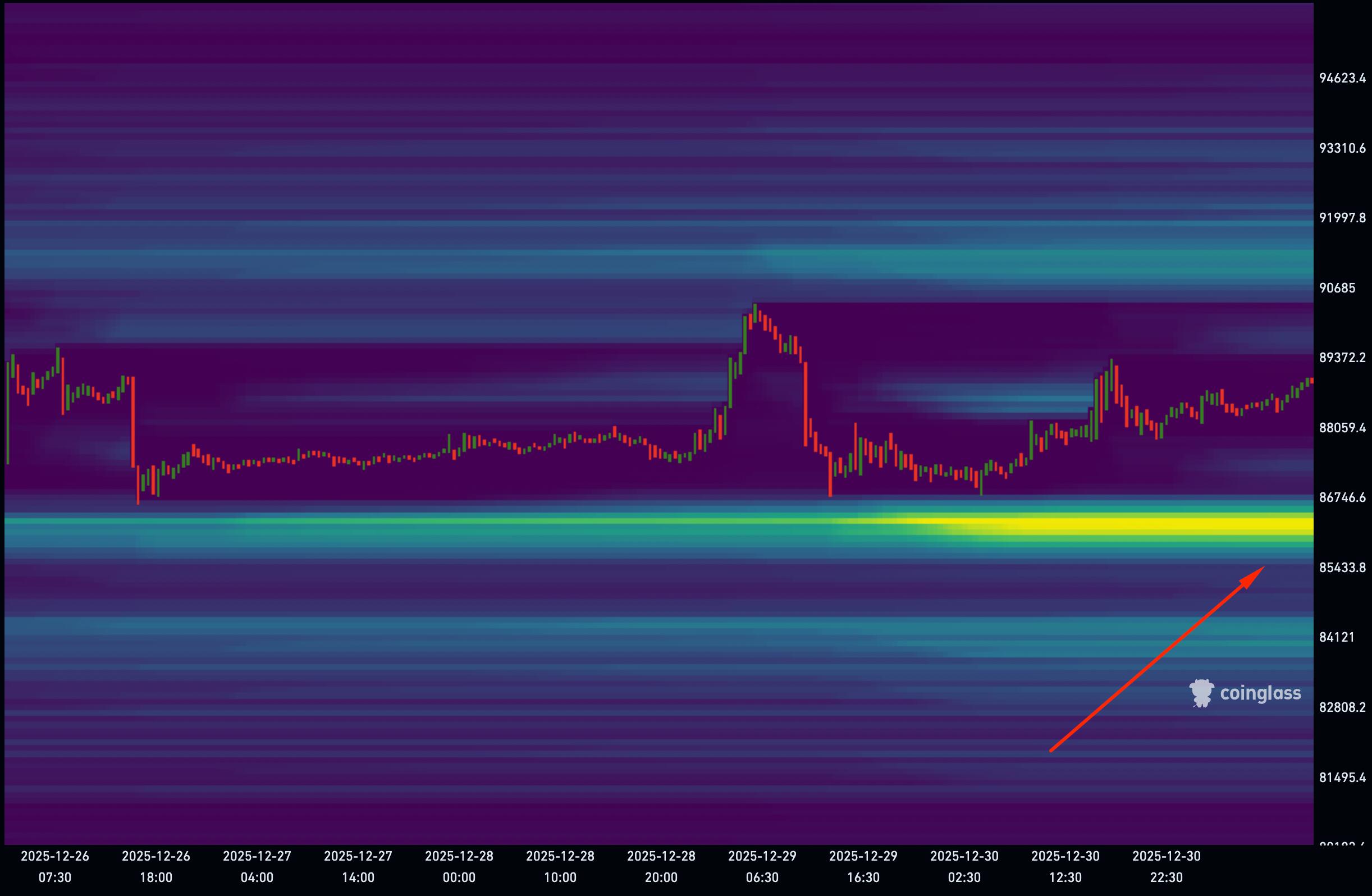
Task: Click the 2025-12-26 07:30 time label
Action: pos(55,867)
